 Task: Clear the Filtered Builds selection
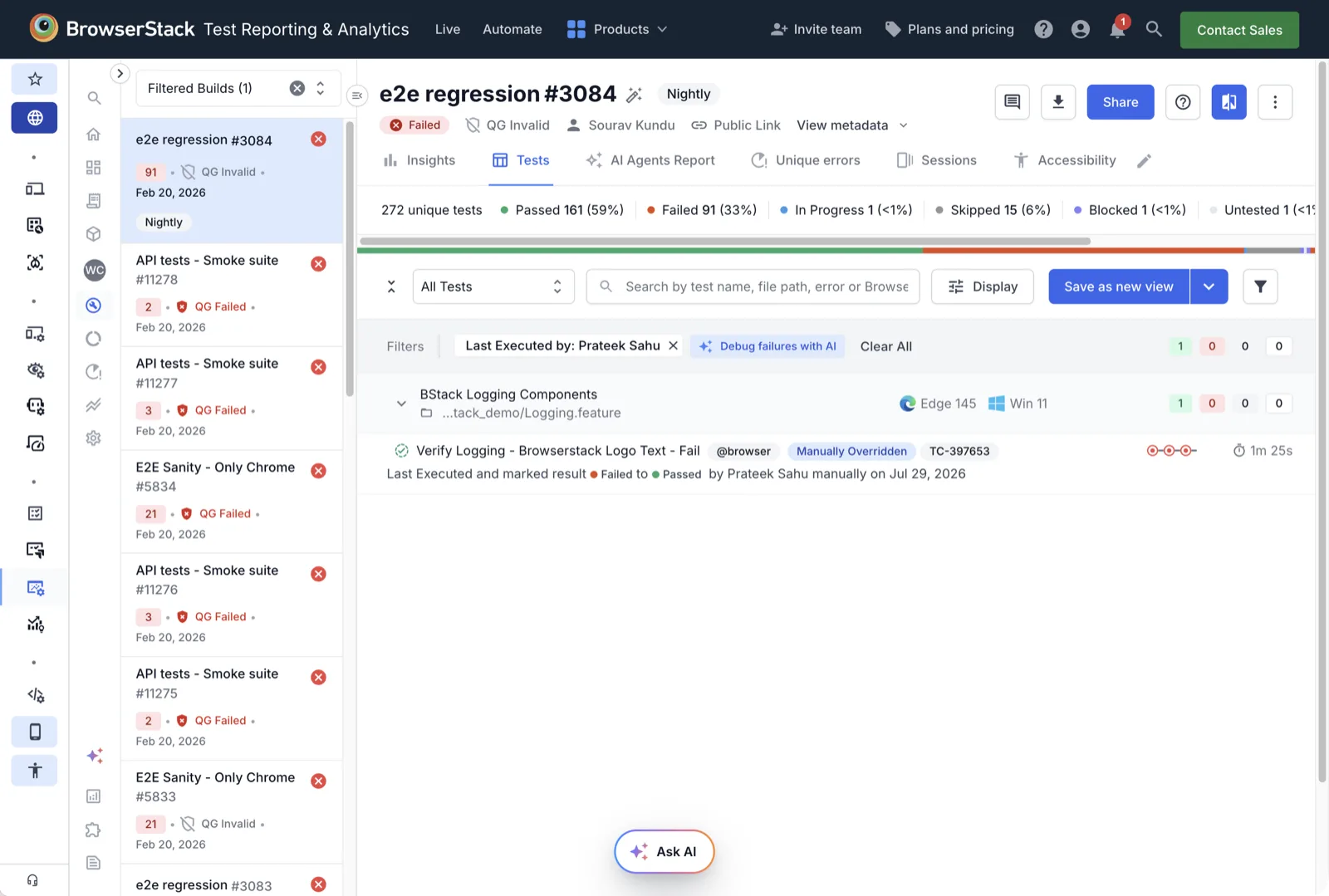point(297,88)
